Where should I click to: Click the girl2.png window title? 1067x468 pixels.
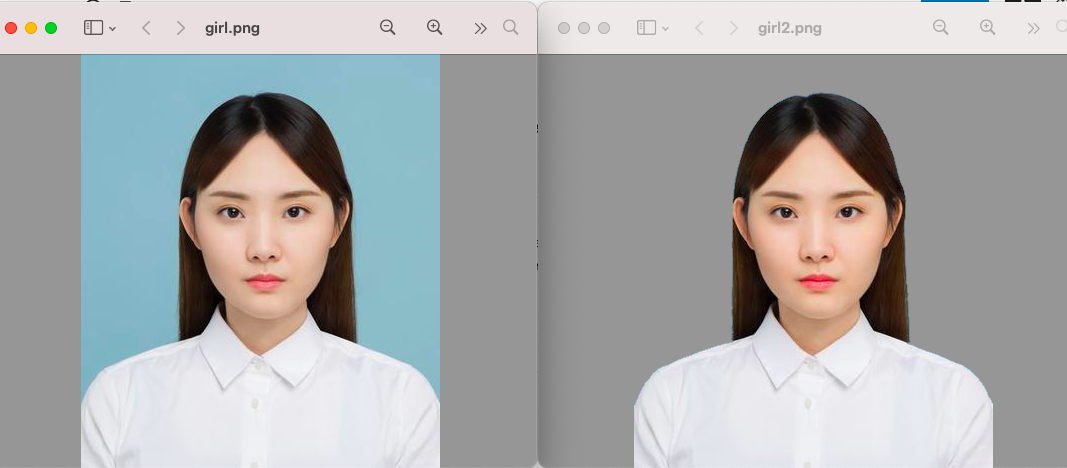tap(789, 29)
